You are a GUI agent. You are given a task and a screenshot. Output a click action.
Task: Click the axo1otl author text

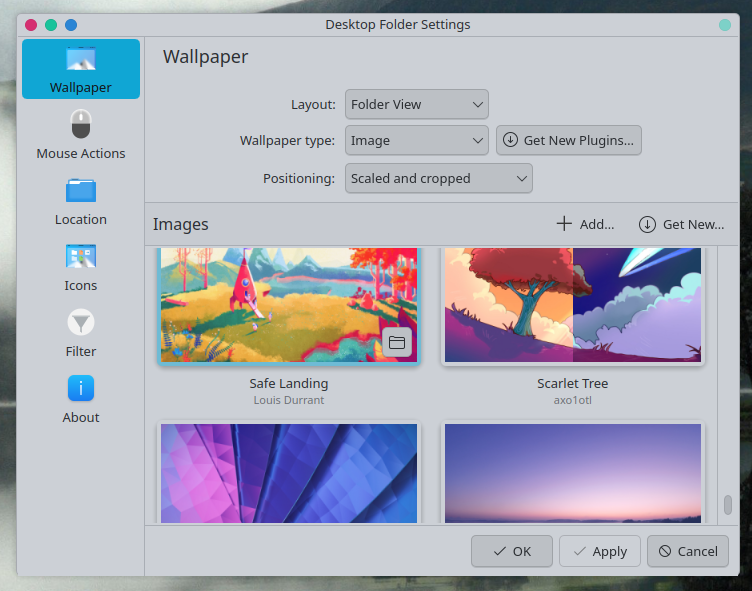click(573, 400)
